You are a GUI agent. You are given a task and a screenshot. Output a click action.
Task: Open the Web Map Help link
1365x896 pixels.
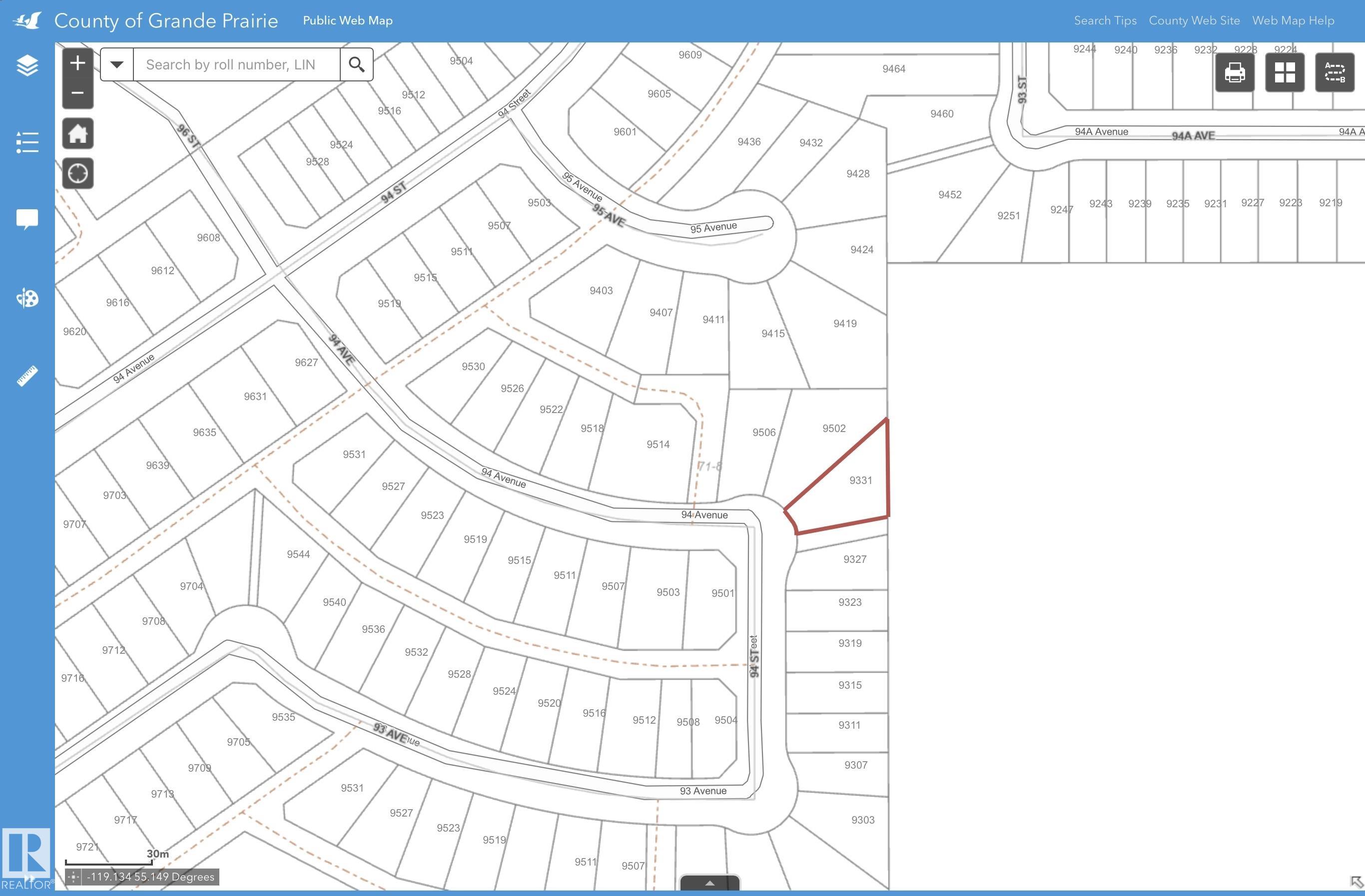click(1293, 20)
